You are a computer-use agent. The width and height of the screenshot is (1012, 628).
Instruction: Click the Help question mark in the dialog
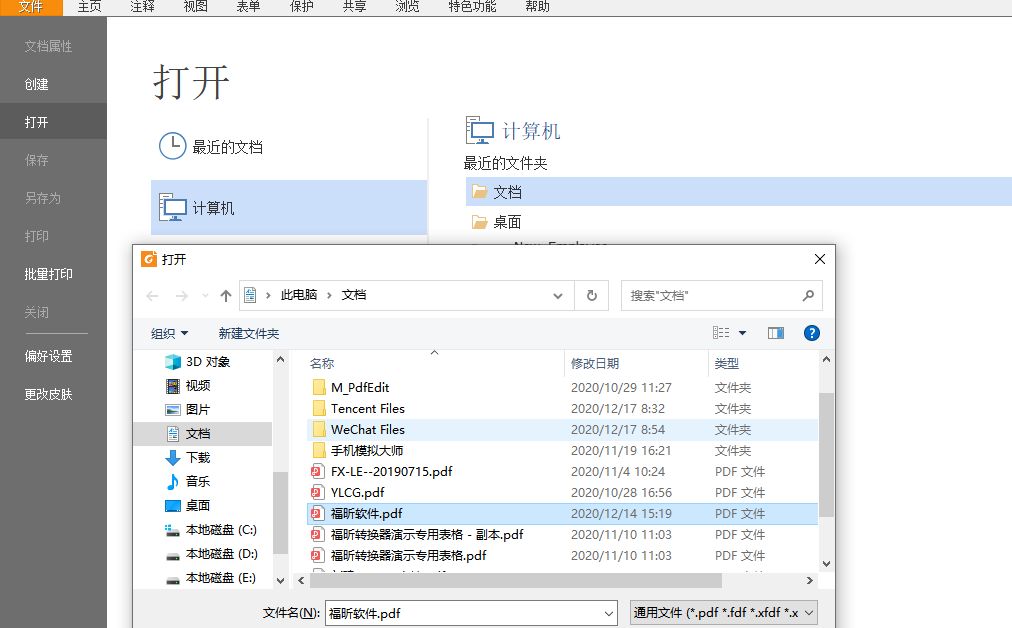pyautogui.click(x=811, y=333)
